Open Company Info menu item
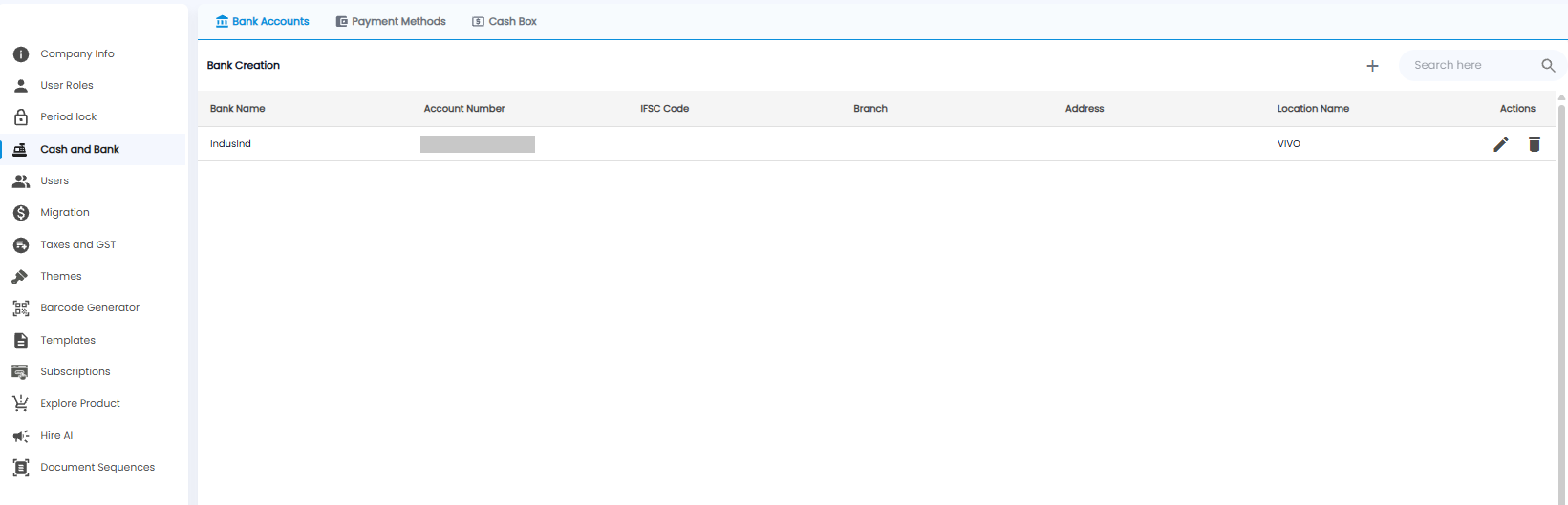 coord(94,54)
